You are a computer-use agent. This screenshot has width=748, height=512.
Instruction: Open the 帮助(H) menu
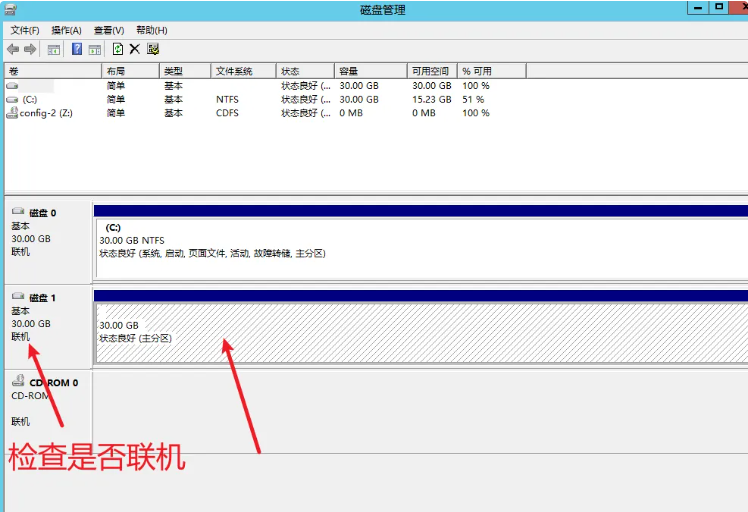(152, 30)
